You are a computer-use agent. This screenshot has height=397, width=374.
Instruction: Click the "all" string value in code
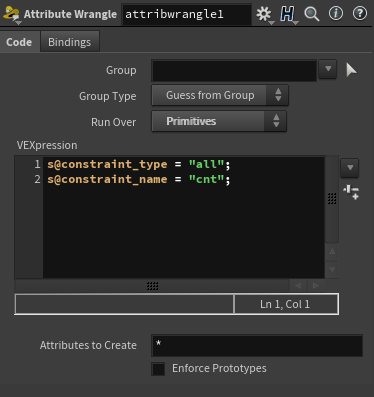pyautogui.click(x=206, y=164)
